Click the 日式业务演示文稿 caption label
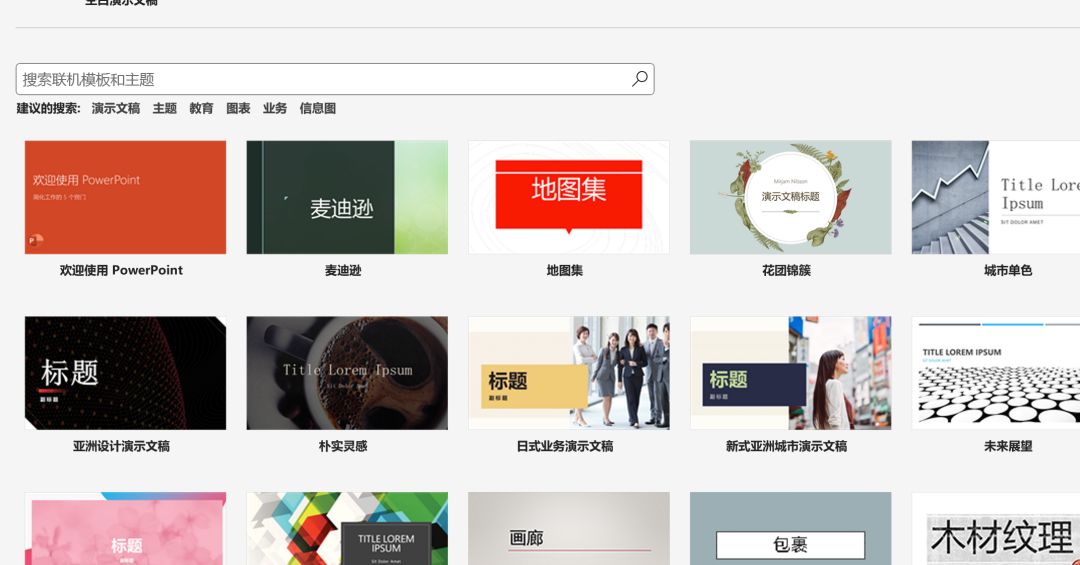Screen dimensions: 1080x565 [x=565, y=446]
